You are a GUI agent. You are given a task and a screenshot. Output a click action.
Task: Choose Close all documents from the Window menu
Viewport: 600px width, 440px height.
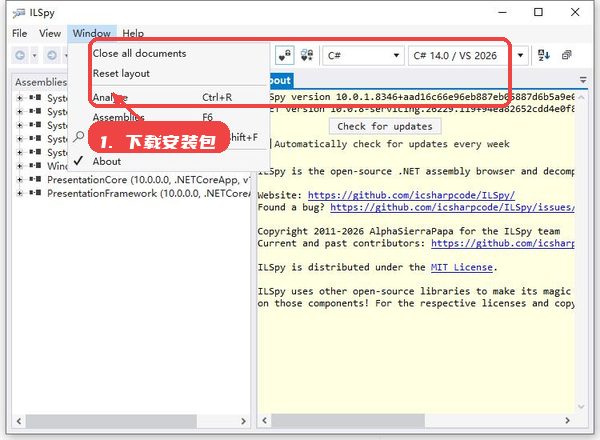(168, 54)
